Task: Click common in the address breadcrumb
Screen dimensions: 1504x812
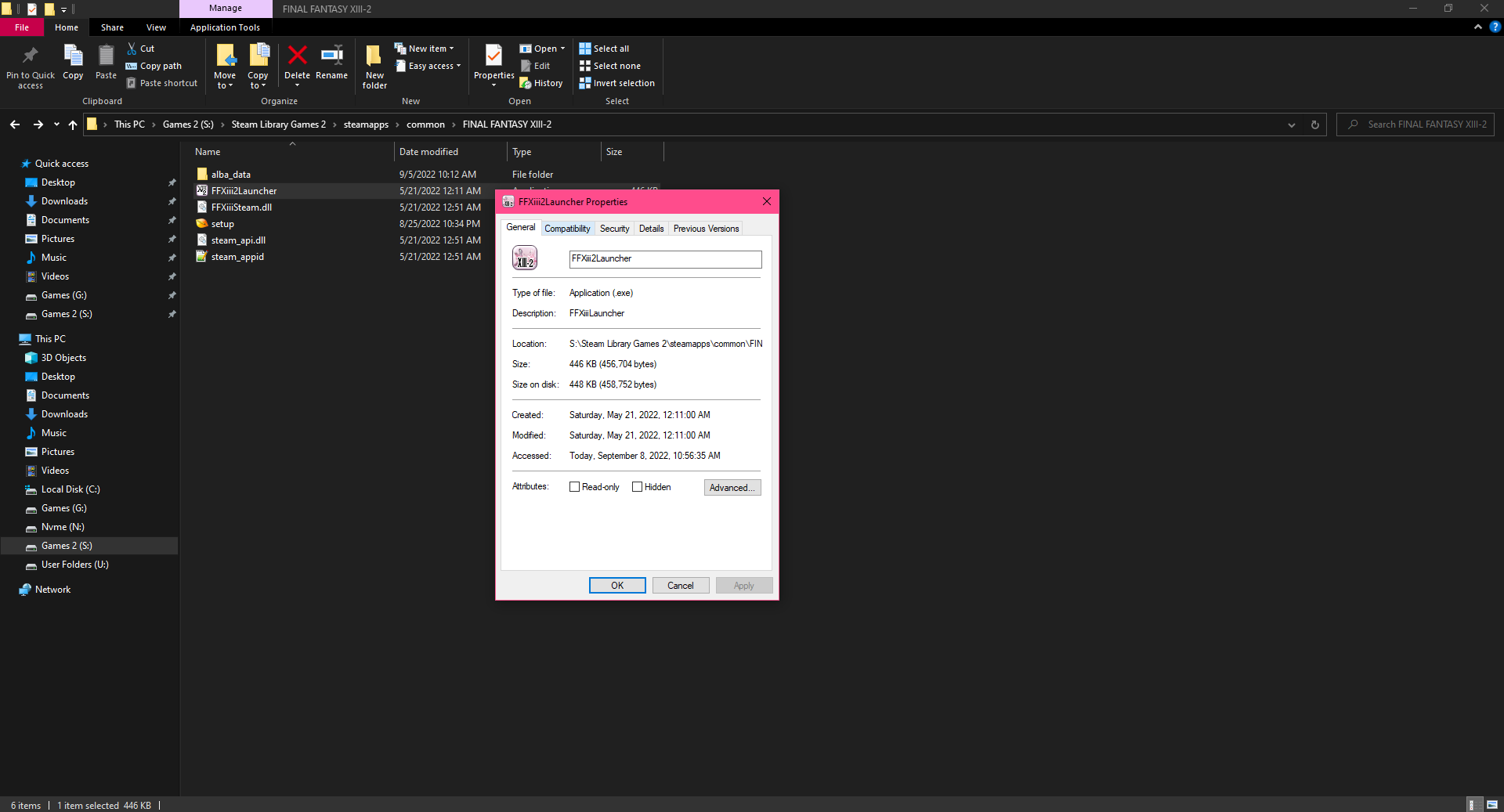Action: [425, 125]
